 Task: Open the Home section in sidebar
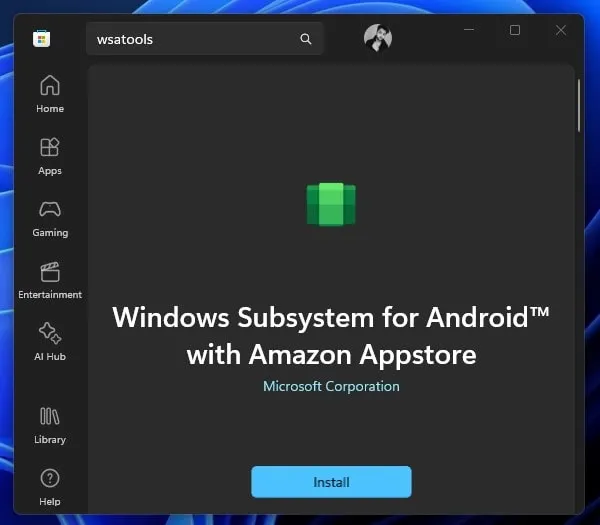point(50,94)
